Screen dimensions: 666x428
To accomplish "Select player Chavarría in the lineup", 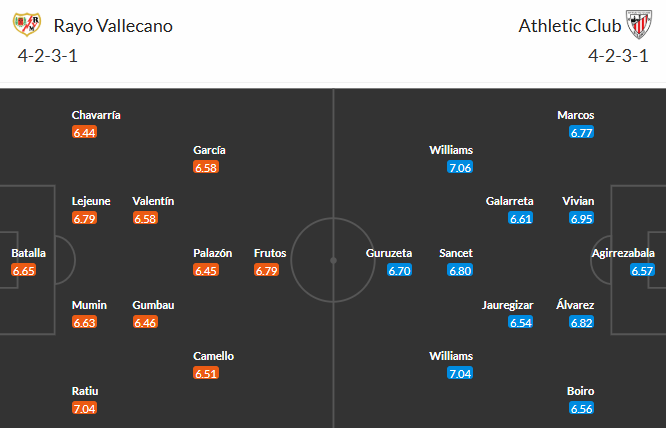I will pyautogui.click(x=96, y=115).
